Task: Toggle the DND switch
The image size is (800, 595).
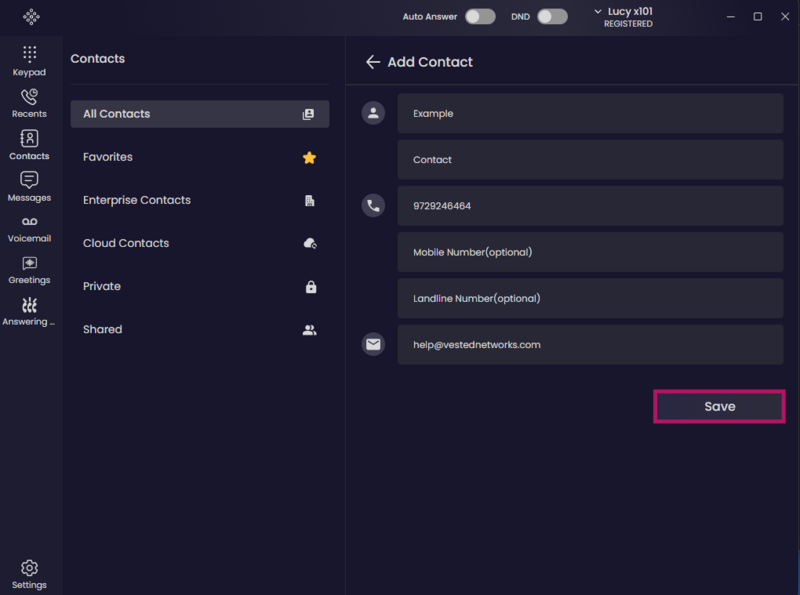Action: pos(553,16)
